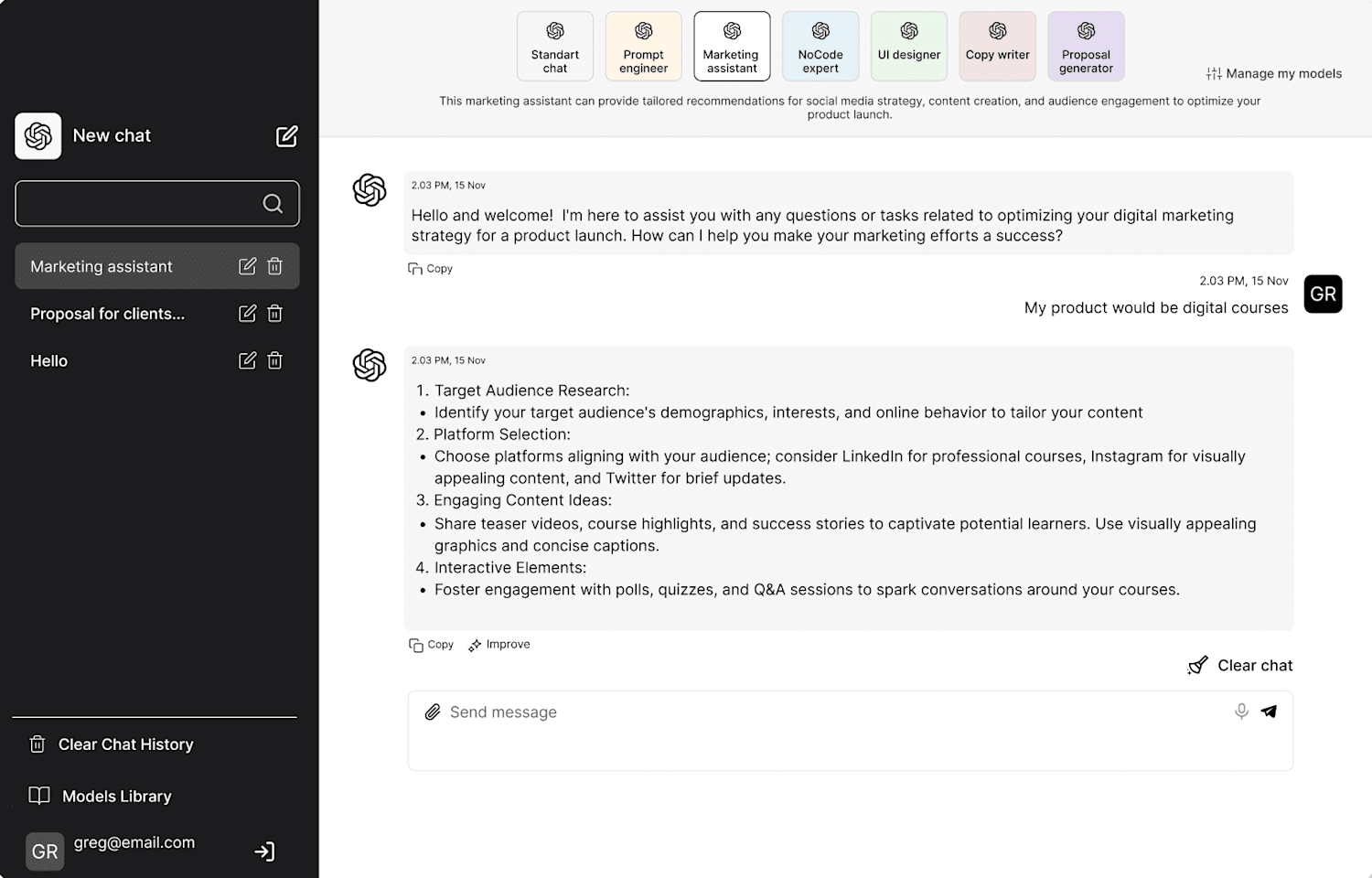Select the Standart chat model
The width and height of the screenshot is (1372, 878).
[555, 46]
